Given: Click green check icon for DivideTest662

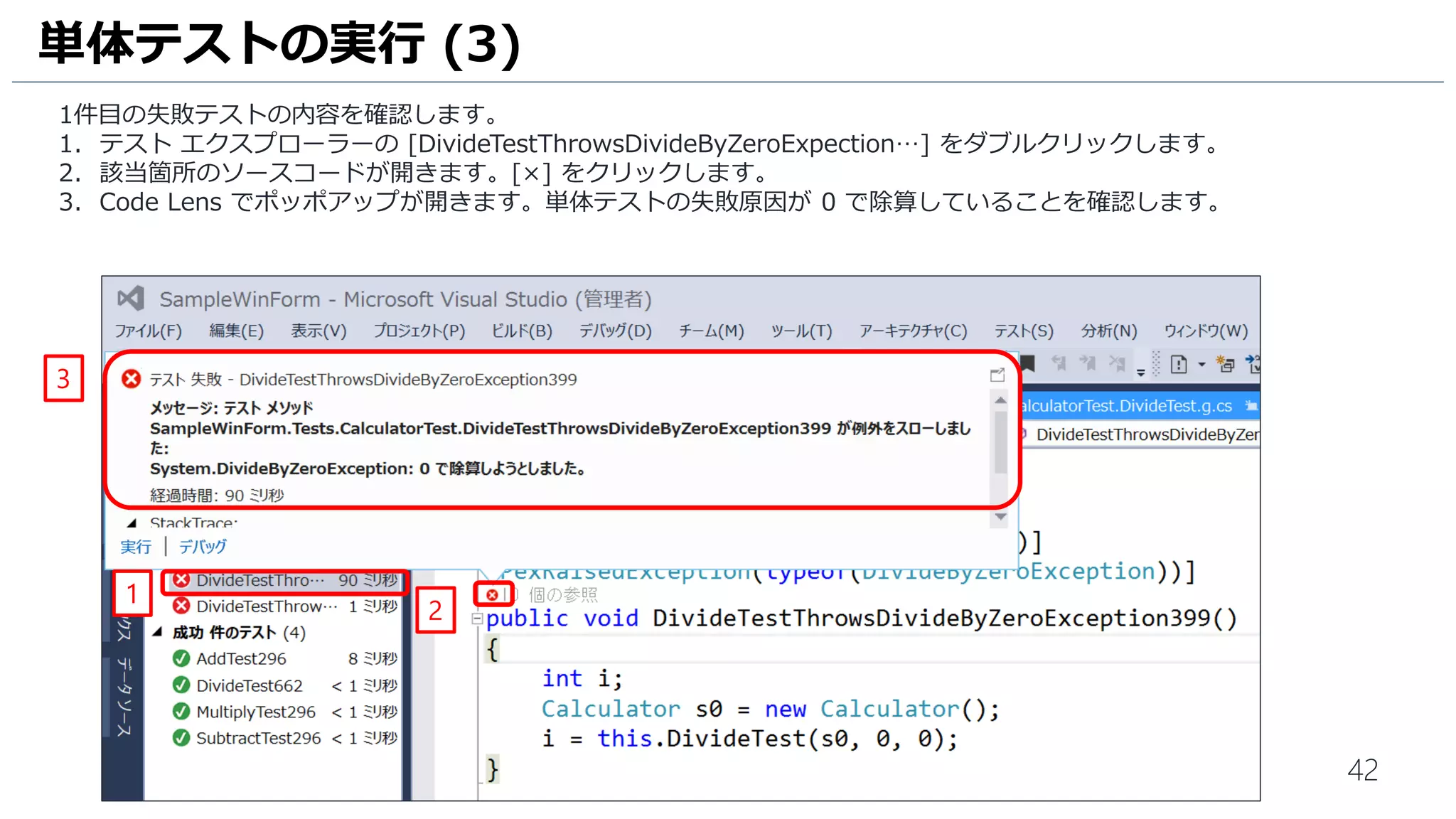Looking at the screenshot, I should (181, 685).
